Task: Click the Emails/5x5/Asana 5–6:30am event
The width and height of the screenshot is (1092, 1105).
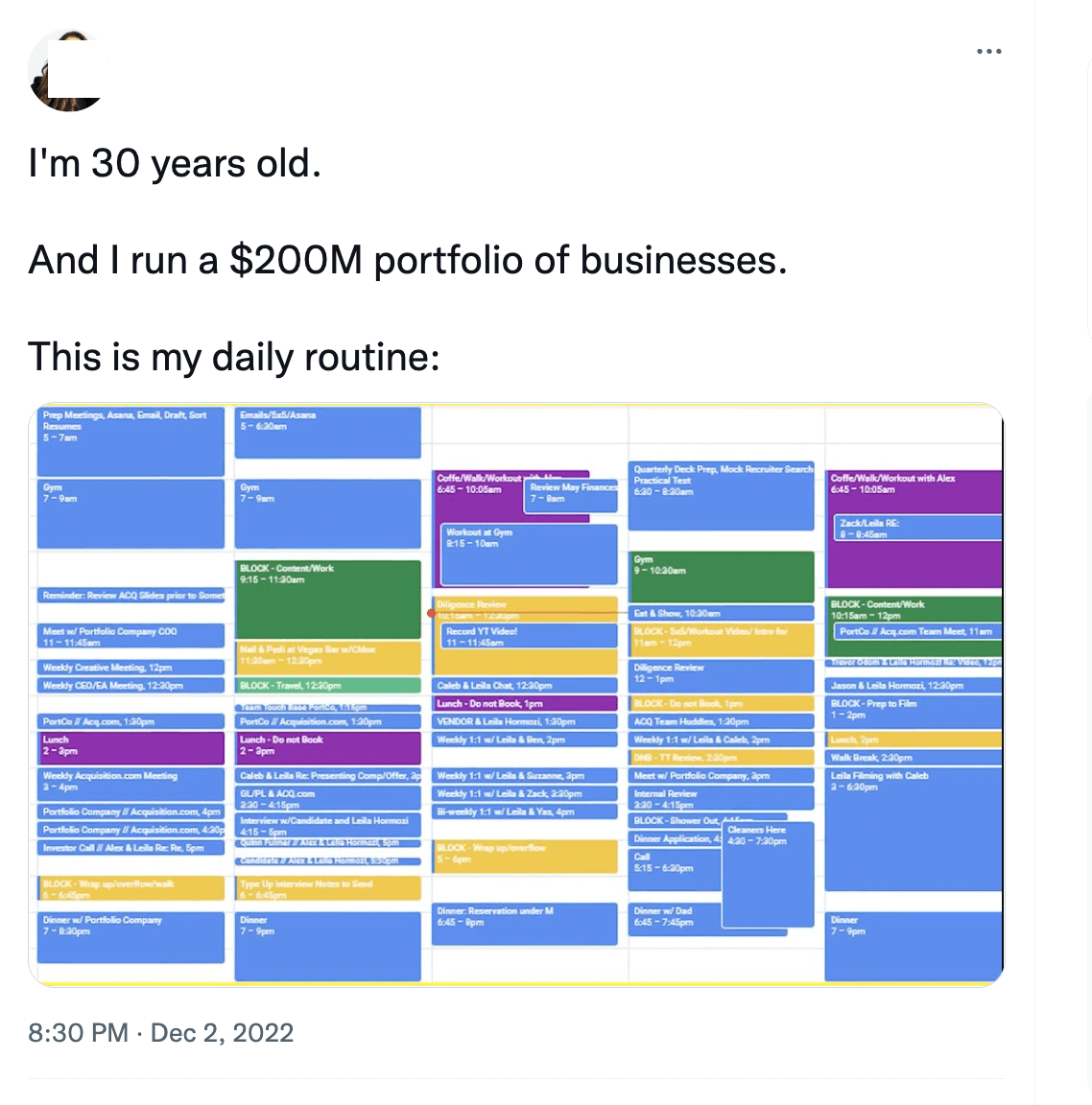Action: click(328, 433)
